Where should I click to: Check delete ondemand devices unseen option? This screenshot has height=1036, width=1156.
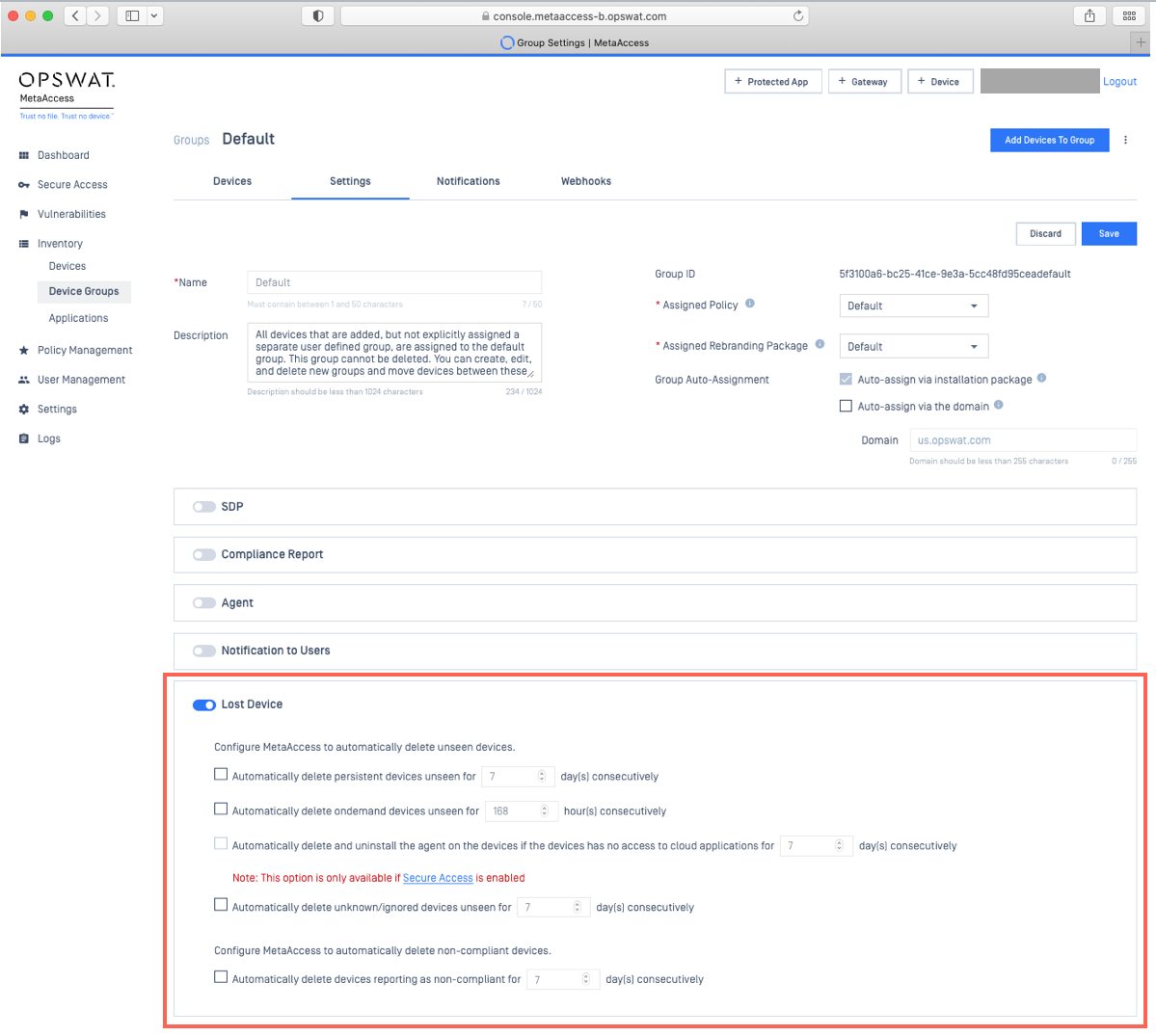221,810
